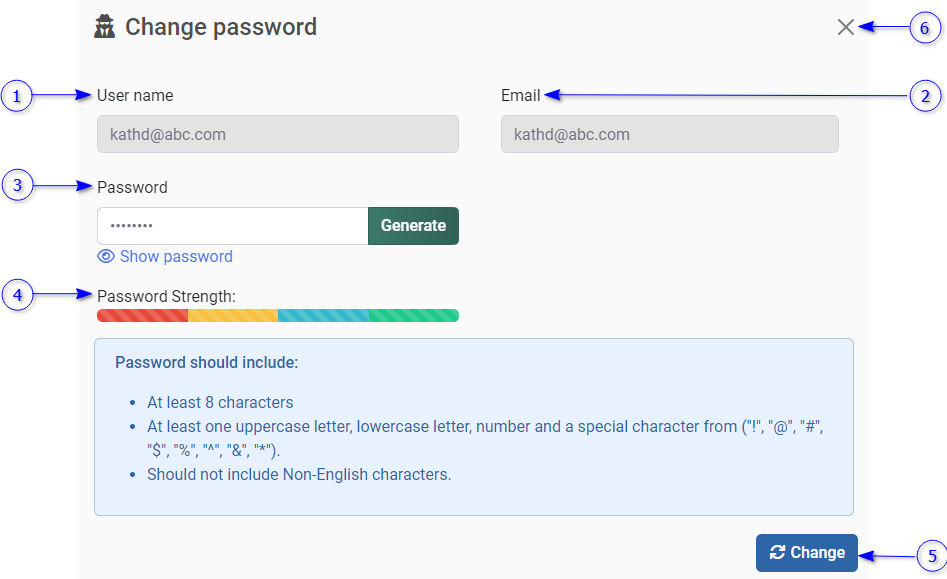Click callout marker number 4
Viewport: 947px width, 579px height.
[x=17, y=294]
